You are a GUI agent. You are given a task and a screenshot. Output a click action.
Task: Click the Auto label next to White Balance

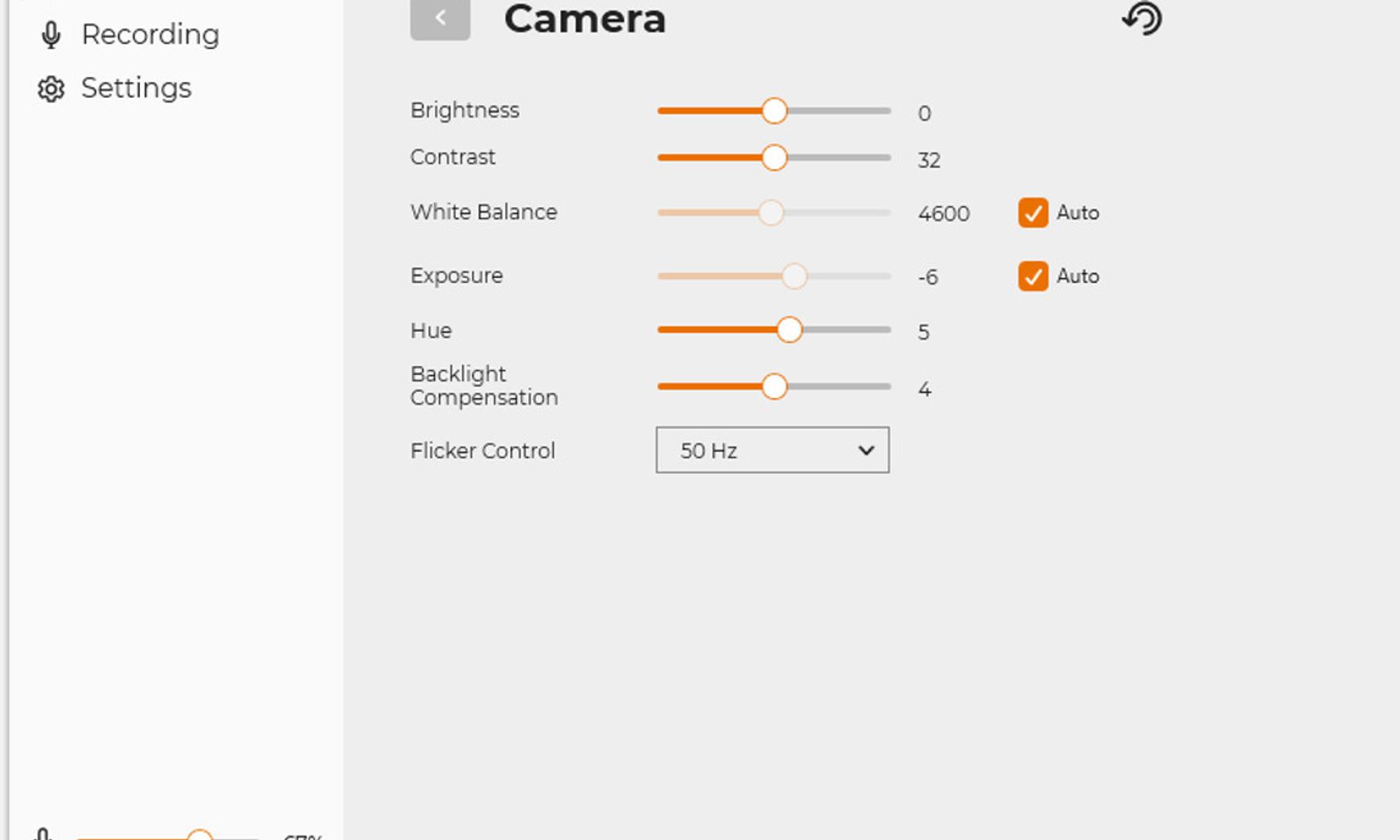1077,213
